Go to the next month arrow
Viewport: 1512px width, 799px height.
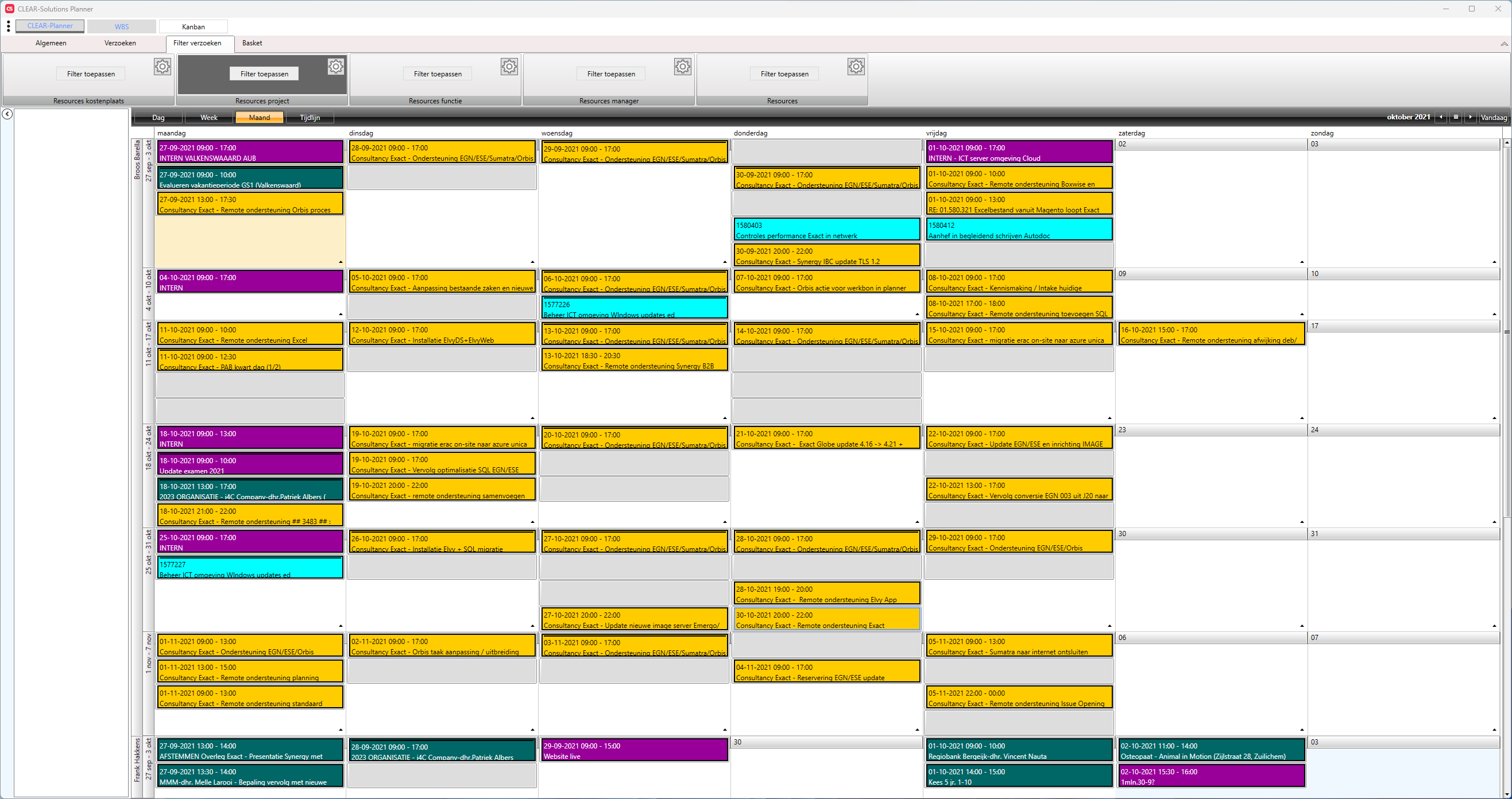tap(1470, 117)
